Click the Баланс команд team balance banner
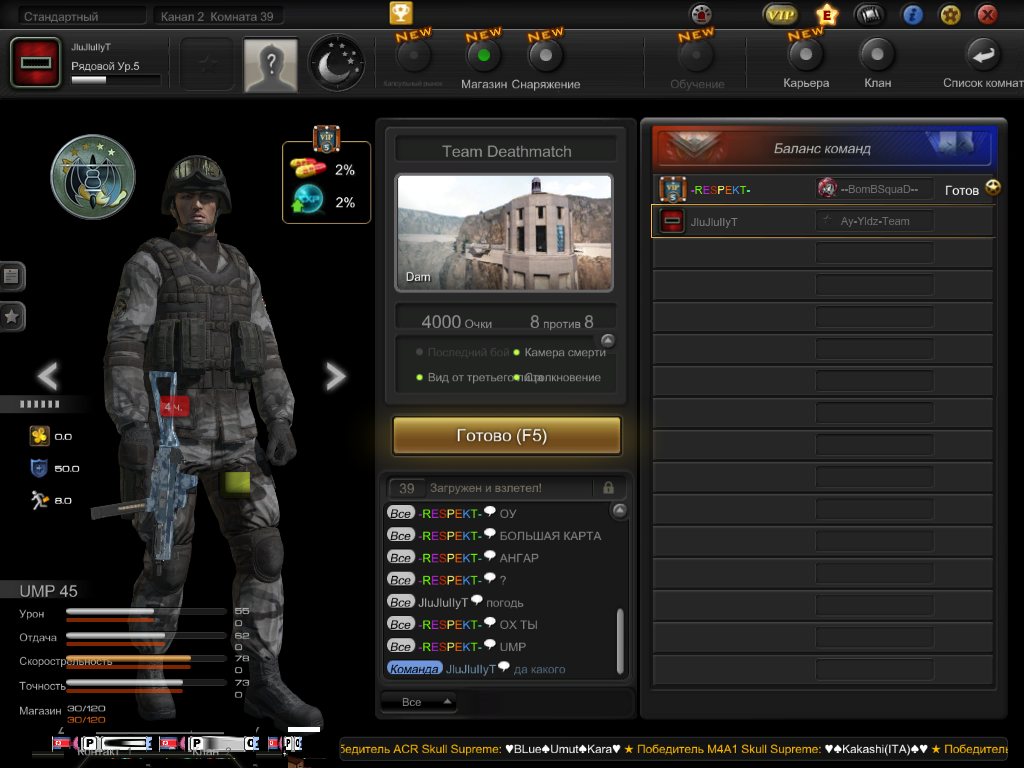The height and width of the screenshot is (768, 1024). [822, 148]
